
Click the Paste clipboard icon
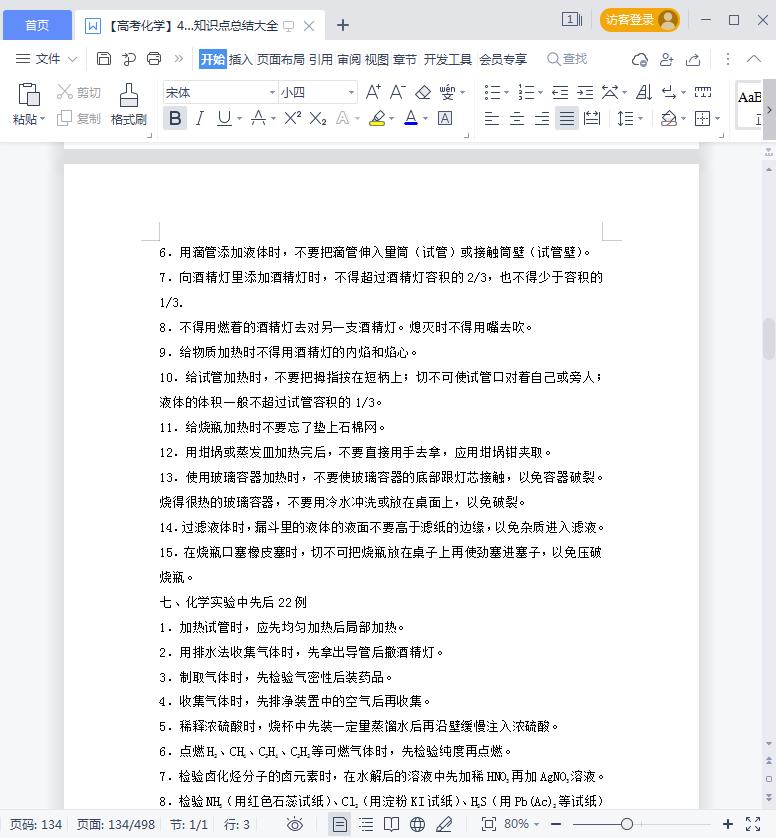click(x=29, y=95)
